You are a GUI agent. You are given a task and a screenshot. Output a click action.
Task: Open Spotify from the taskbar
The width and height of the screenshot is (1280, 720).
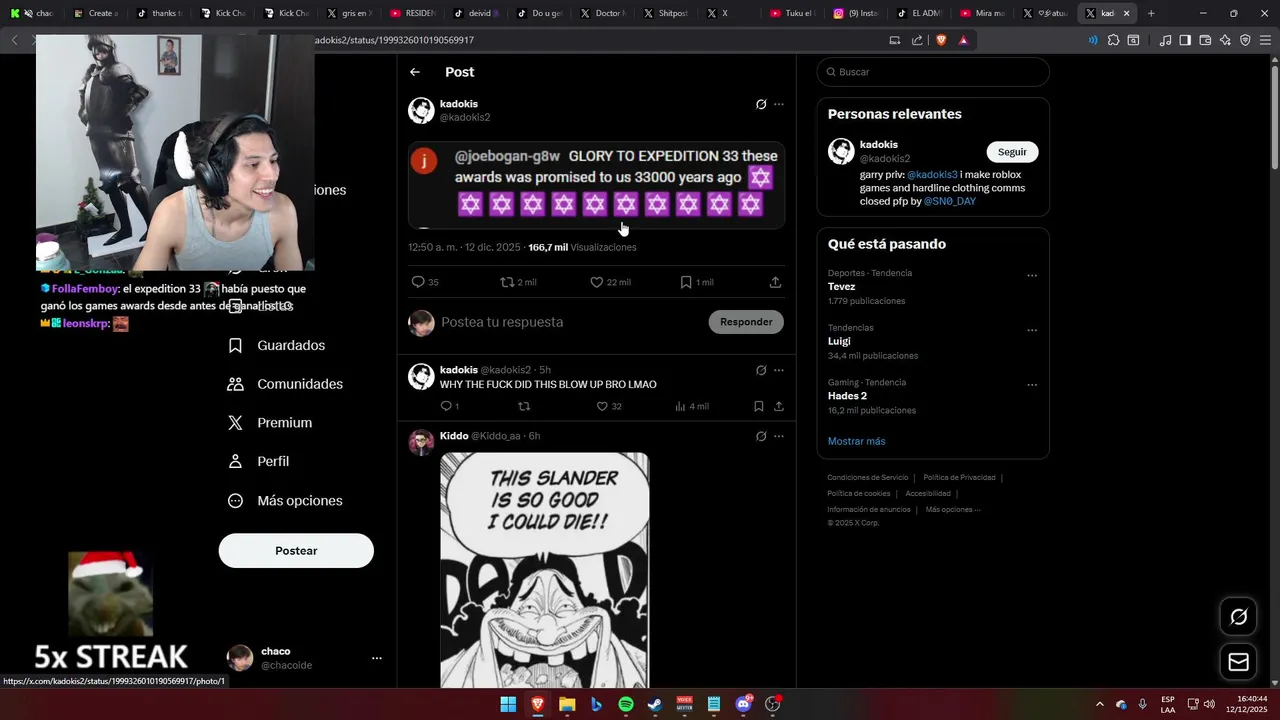(626, 704)
